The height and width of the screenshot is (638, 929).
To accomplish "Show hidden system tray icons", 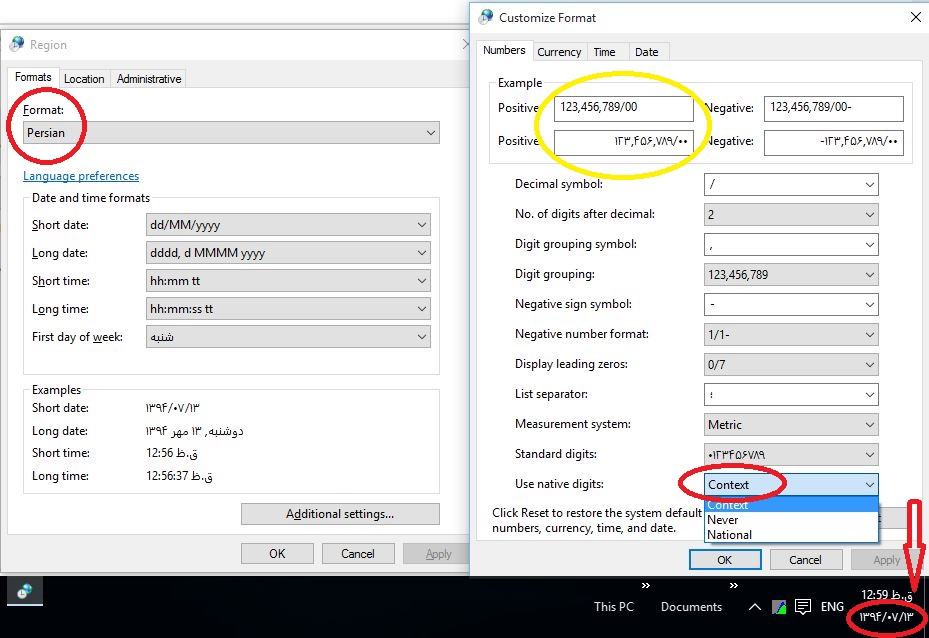I will 755,607.
